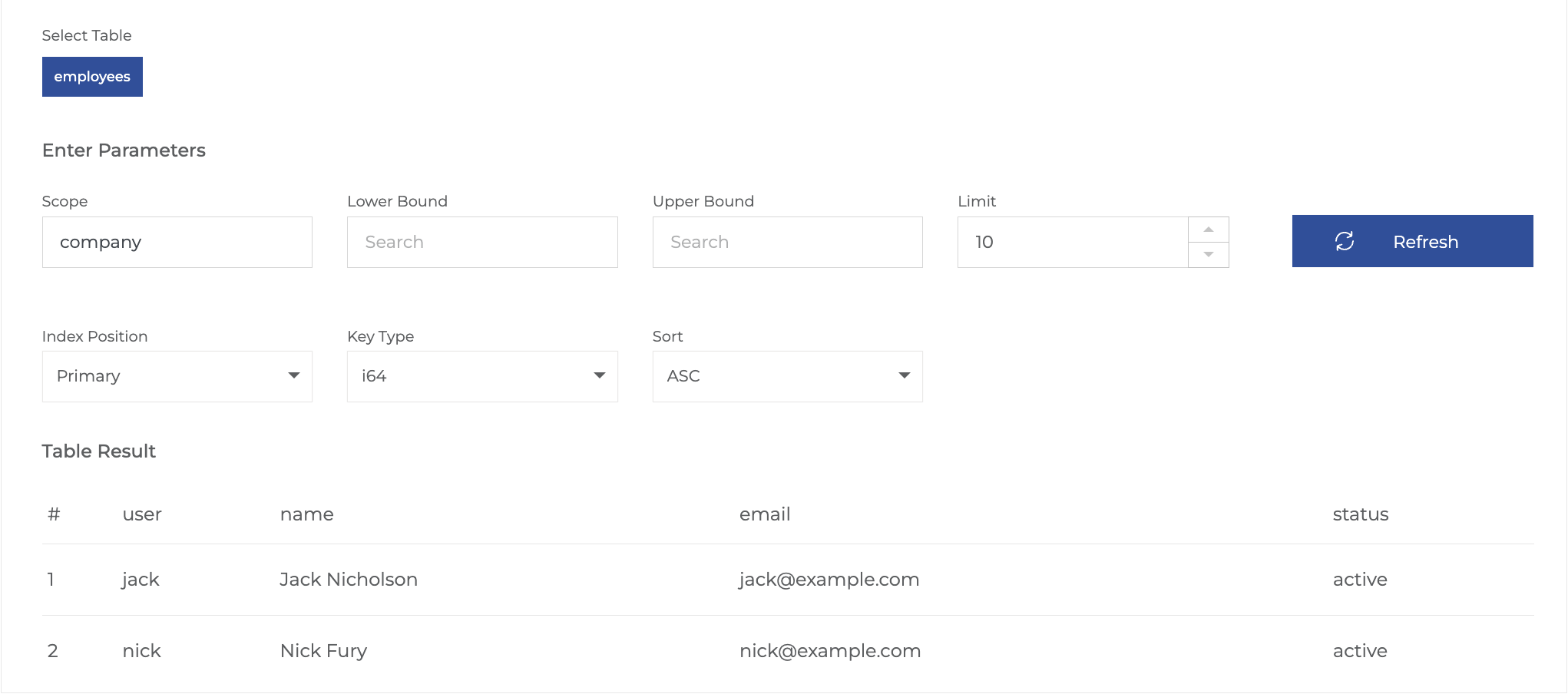The image size is (1568, 694).
Task: Click into the Lower Bound search field
Action: click(482, 242)
